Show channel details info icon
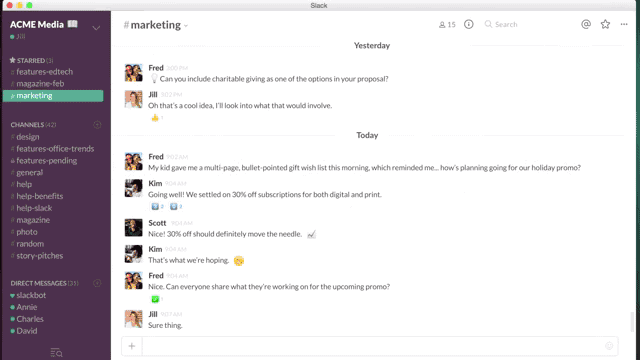 click(469, 24)
